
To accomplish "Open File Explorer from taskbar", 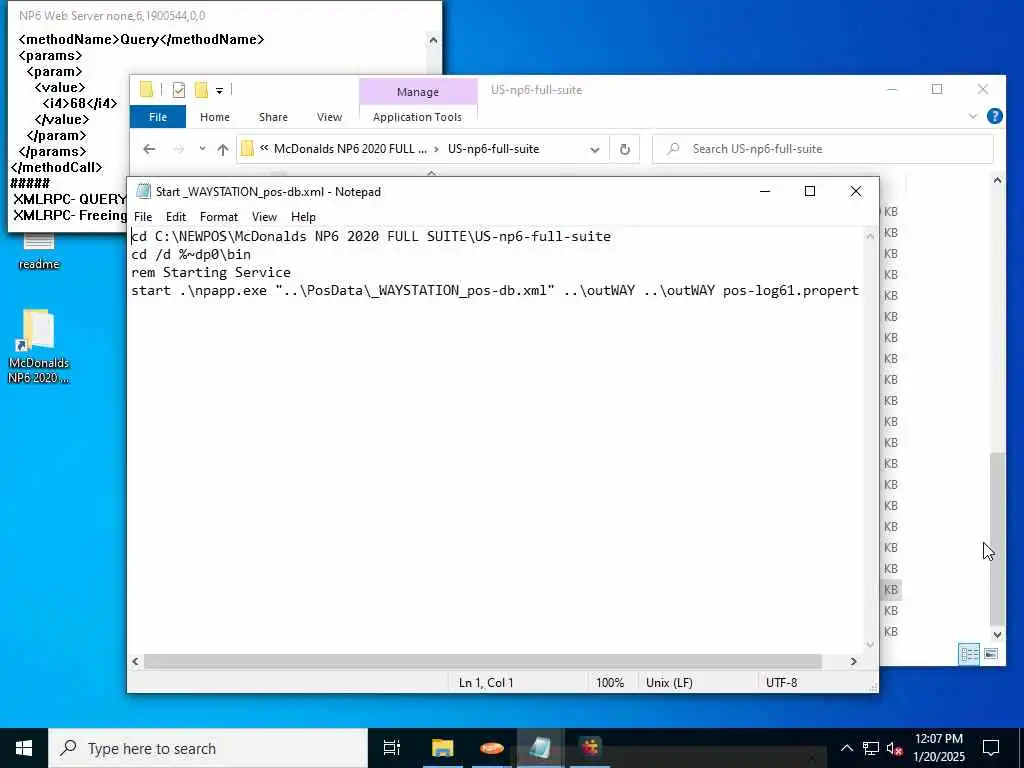I will (x=442, y=748).
